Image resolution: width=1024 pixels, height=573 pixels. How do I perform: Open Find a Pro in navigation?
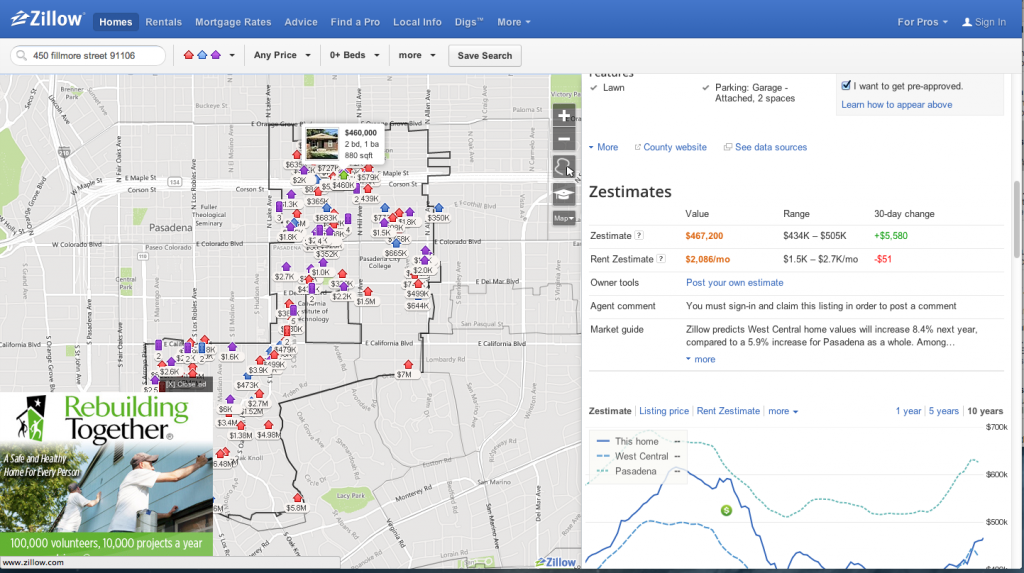(x=355, y=22)
